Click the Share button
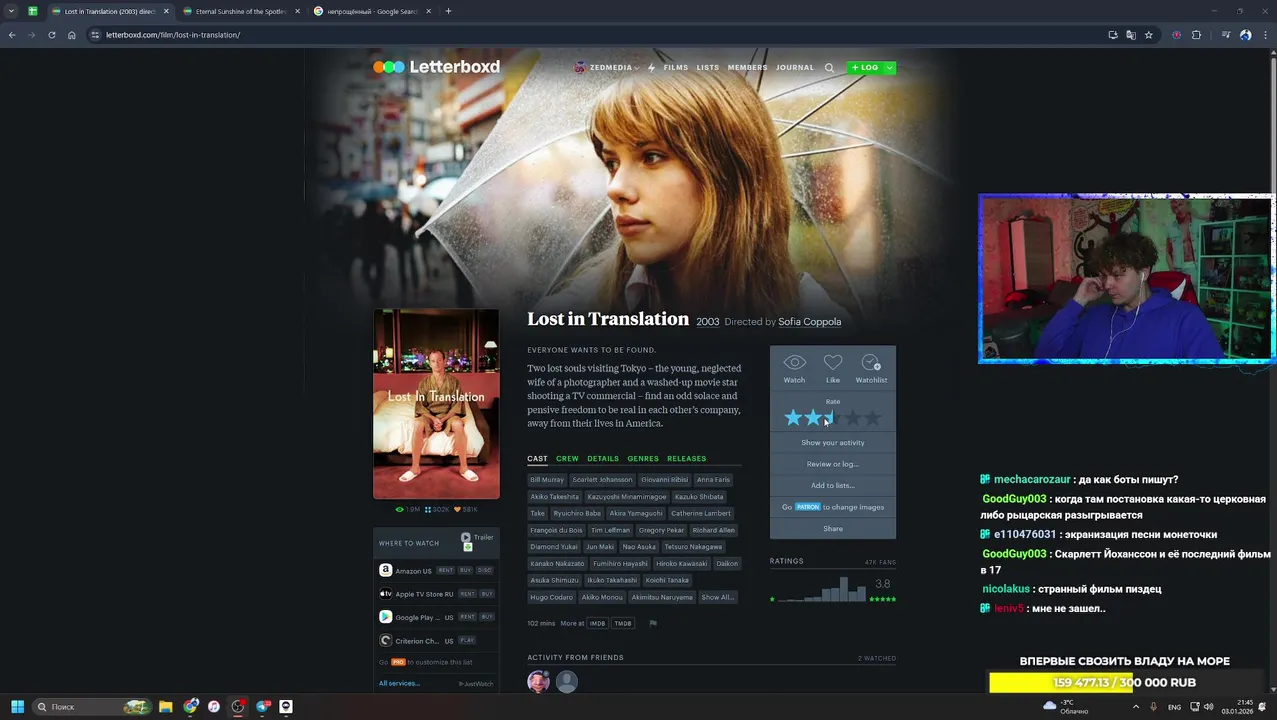This screenshot has width=1277, height=720. tap(833, 528)
